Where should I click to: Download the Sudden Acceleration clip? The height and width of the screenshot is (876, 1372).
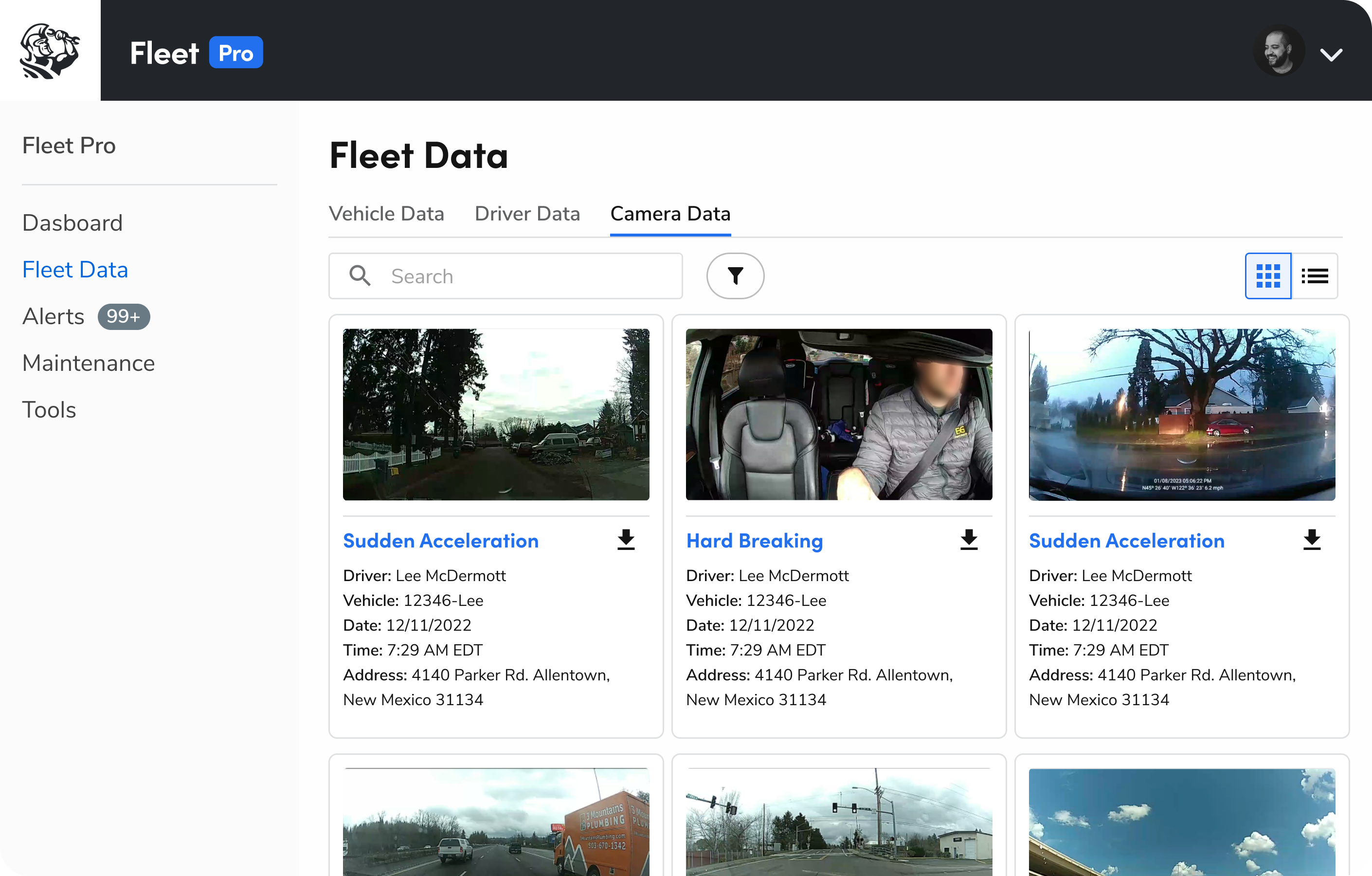coord(626,540)
